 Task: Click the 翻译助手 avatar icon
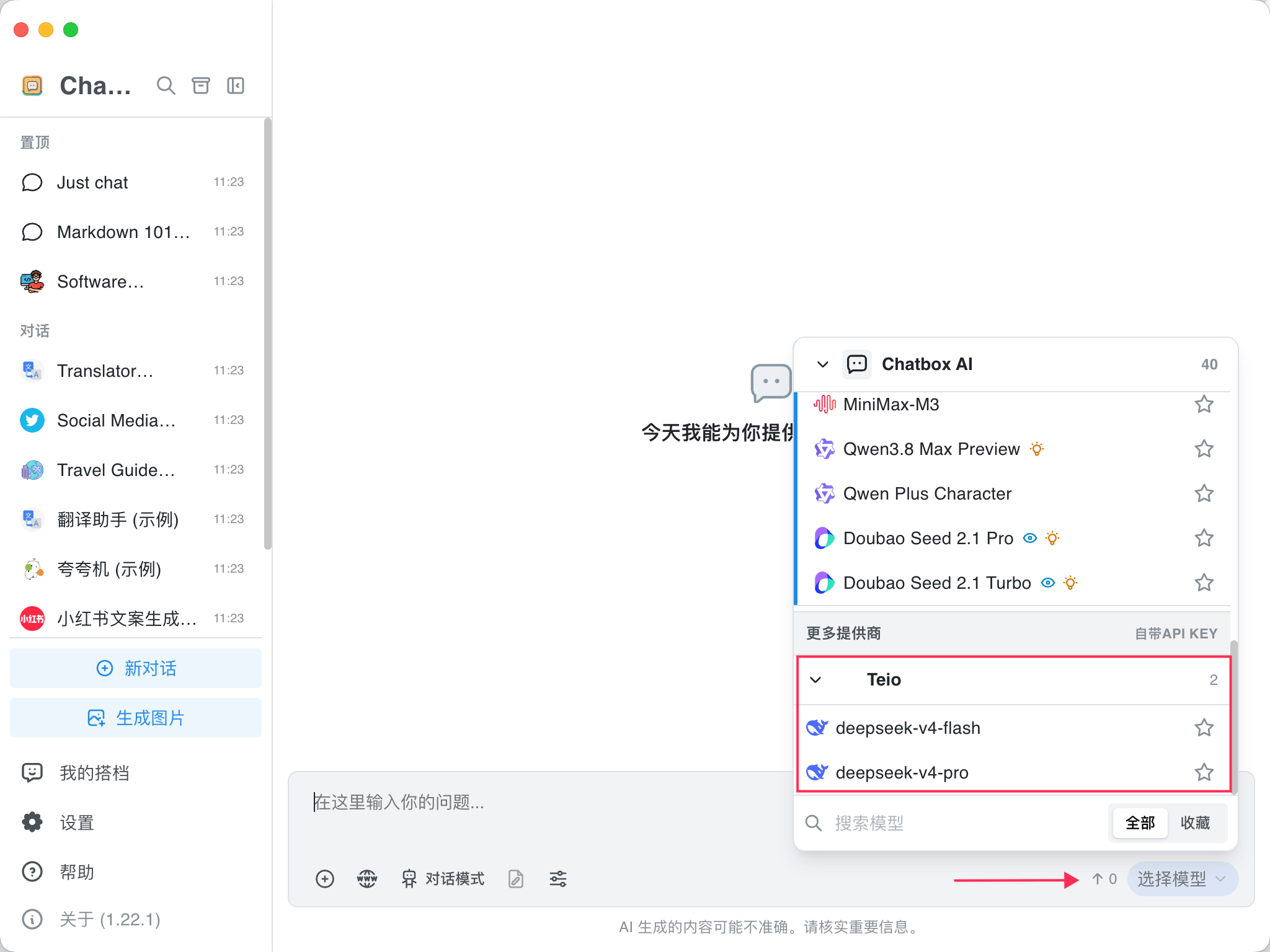click(32, 519)
